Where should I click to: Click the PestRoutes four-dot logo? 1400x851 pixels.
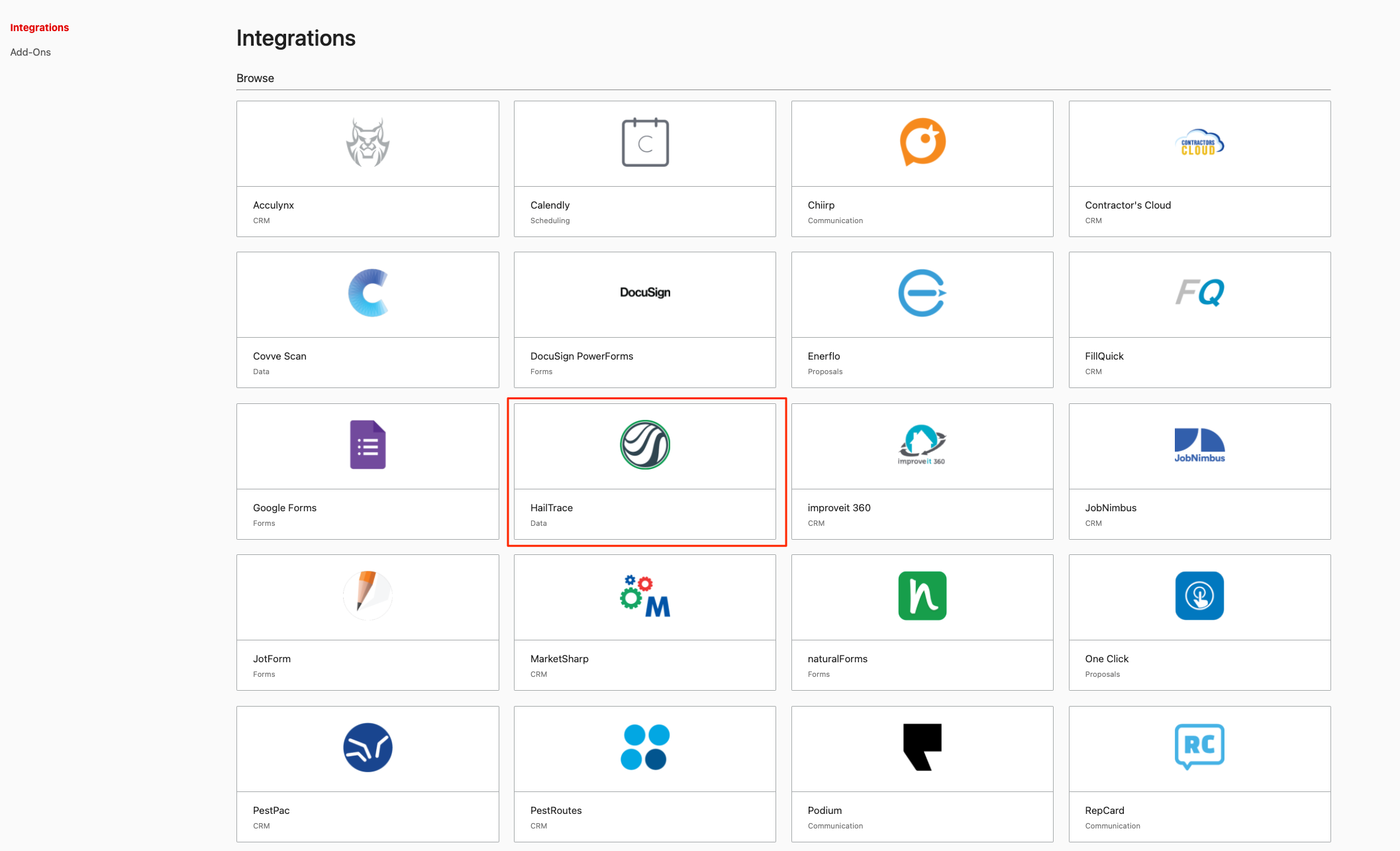645,747
